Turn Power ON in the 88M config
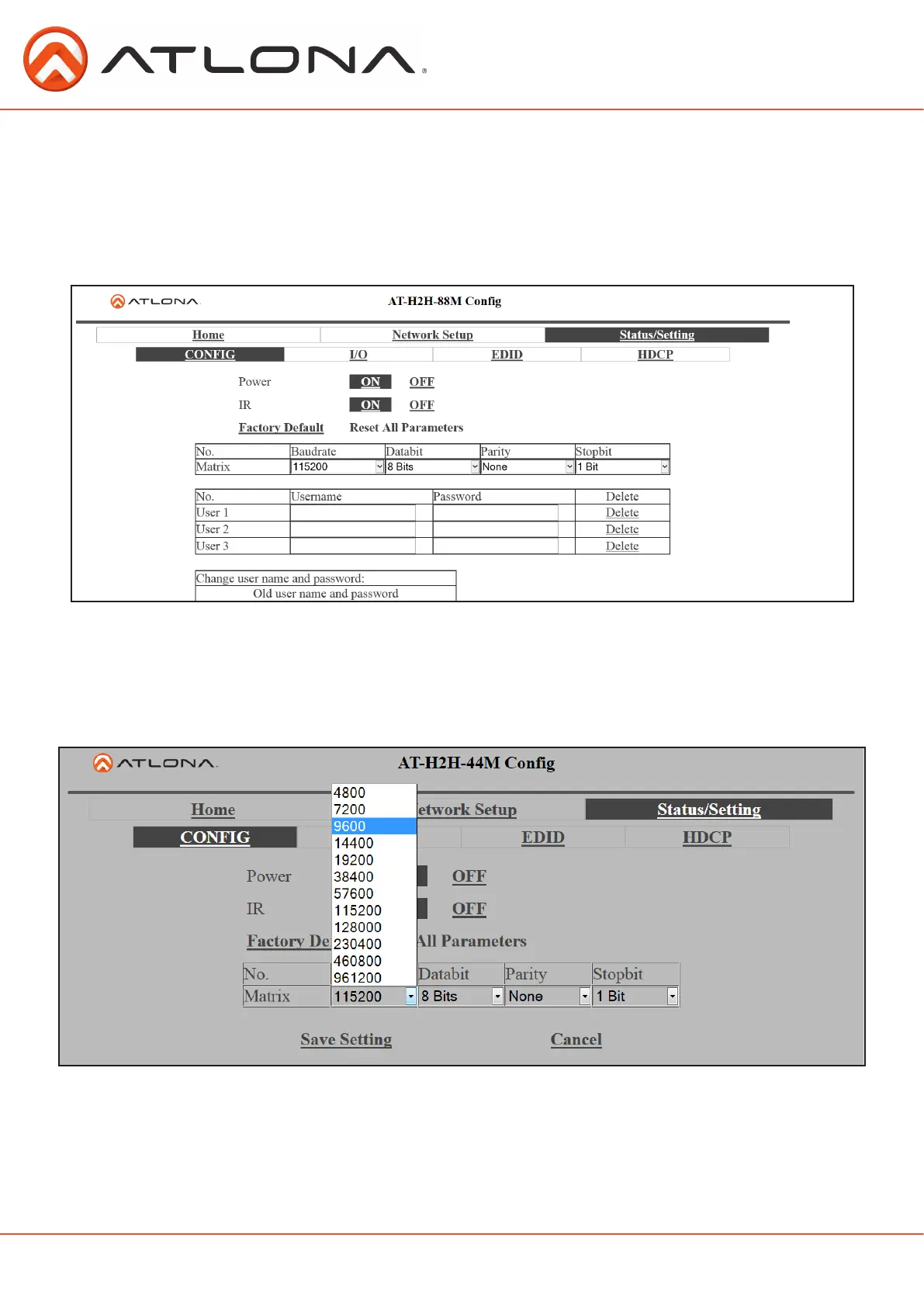This screenshot has width=924, height=1307. pos(370,382)
